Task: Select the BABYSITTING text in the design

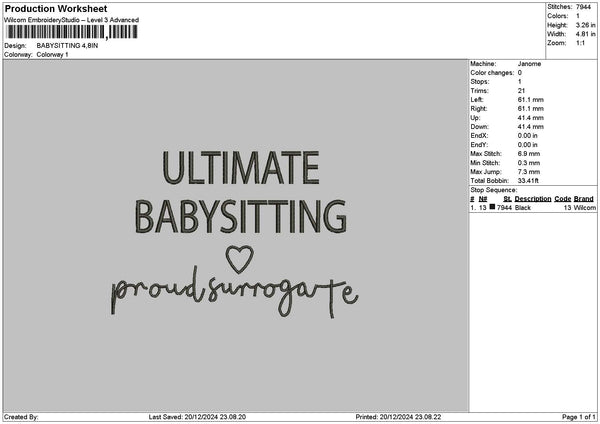Action: tap(241, 217)
